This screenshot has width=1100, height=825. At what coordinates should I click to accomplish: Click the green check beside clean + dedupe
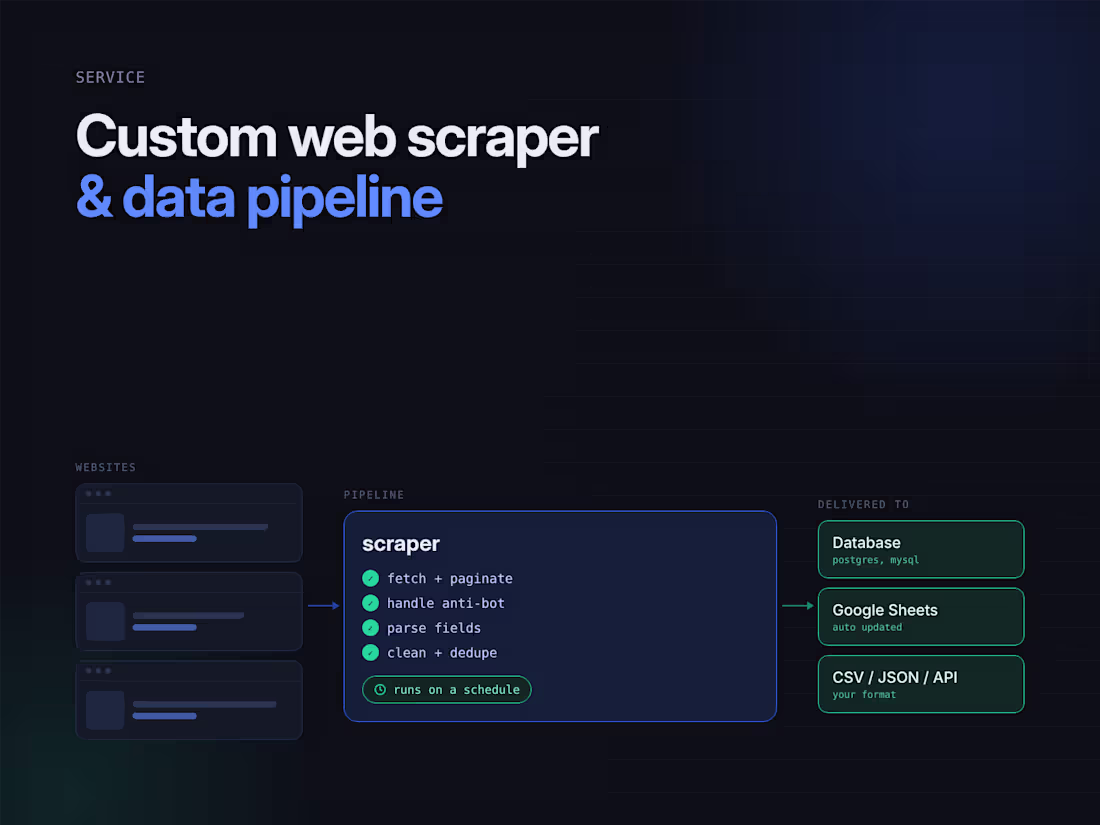pyautogui.click(x=370, y=652)
